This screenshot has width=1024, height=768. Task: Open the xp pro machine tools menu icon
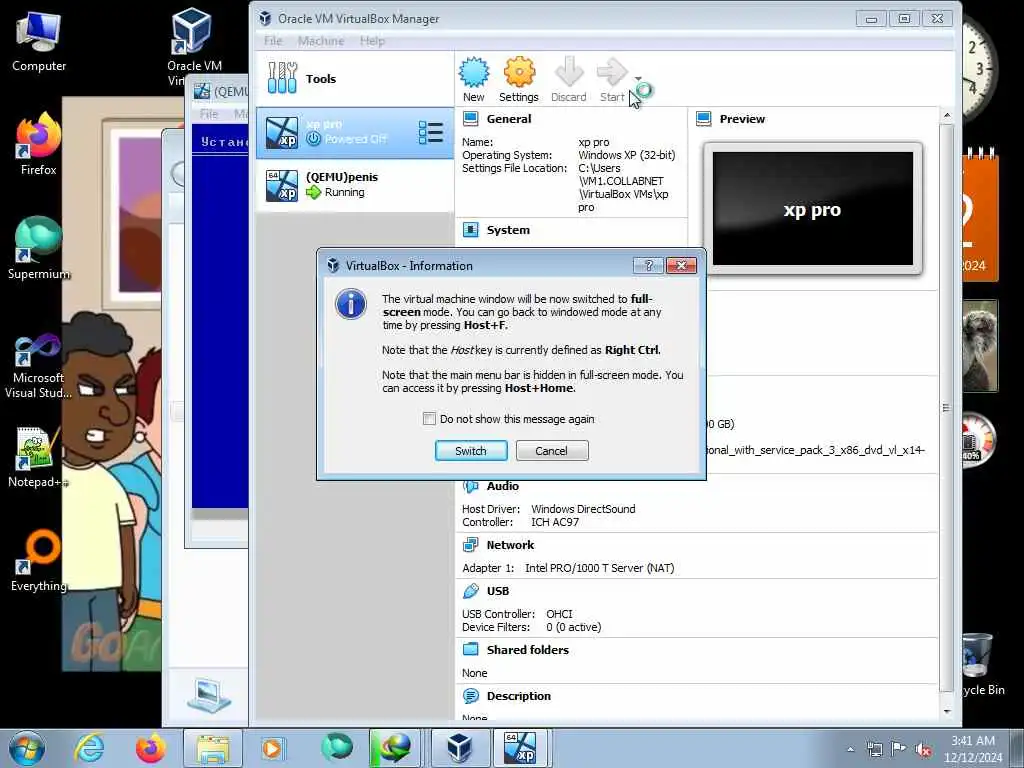[430, 133]
